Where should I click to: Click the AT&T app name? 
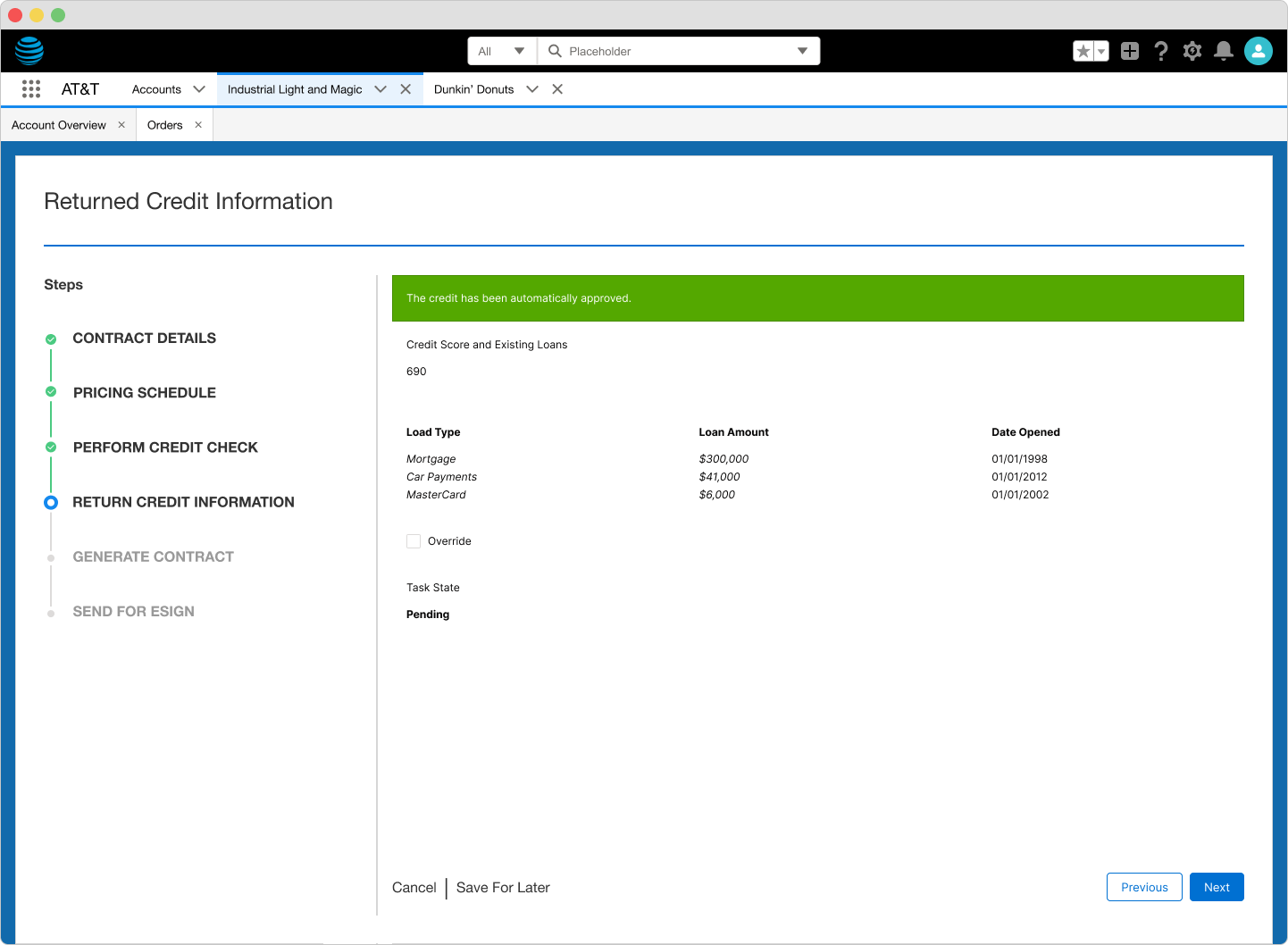tap(80, 89)
